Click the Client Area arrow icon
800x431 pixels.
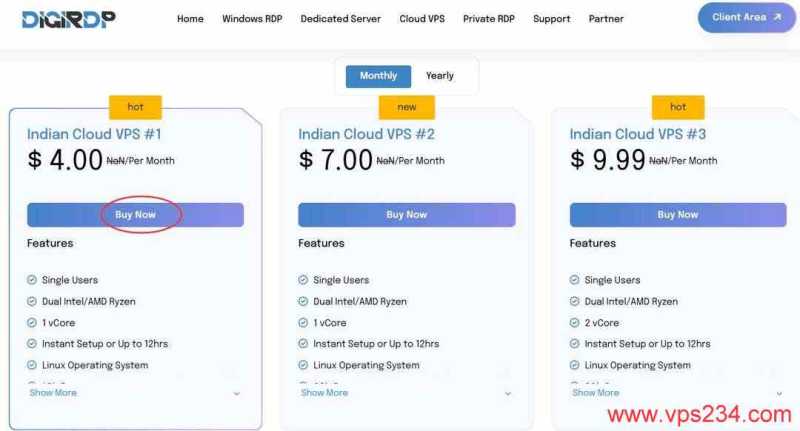pyautogui.click(x=777, y=17)
